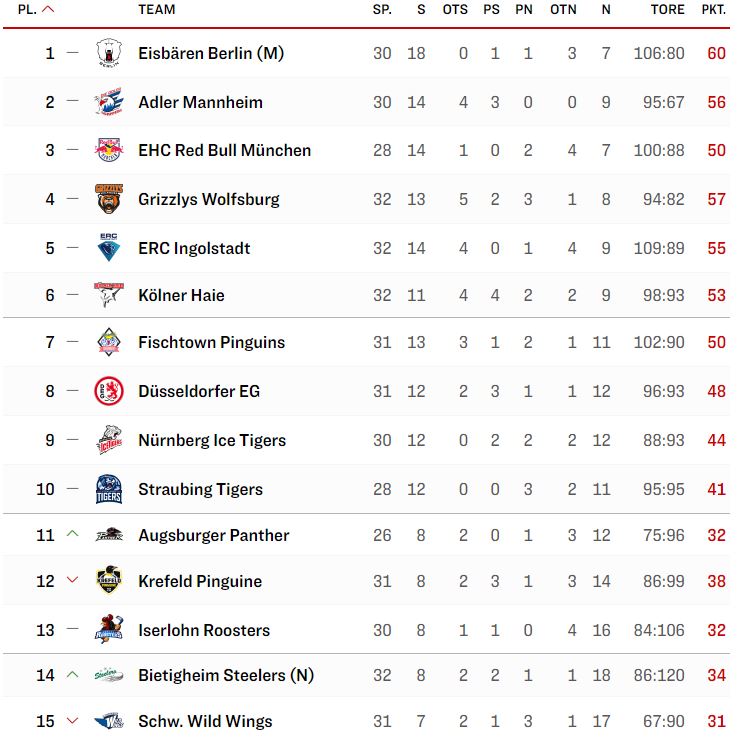Sort standings by PKT. column header

[x=713, y=10]
